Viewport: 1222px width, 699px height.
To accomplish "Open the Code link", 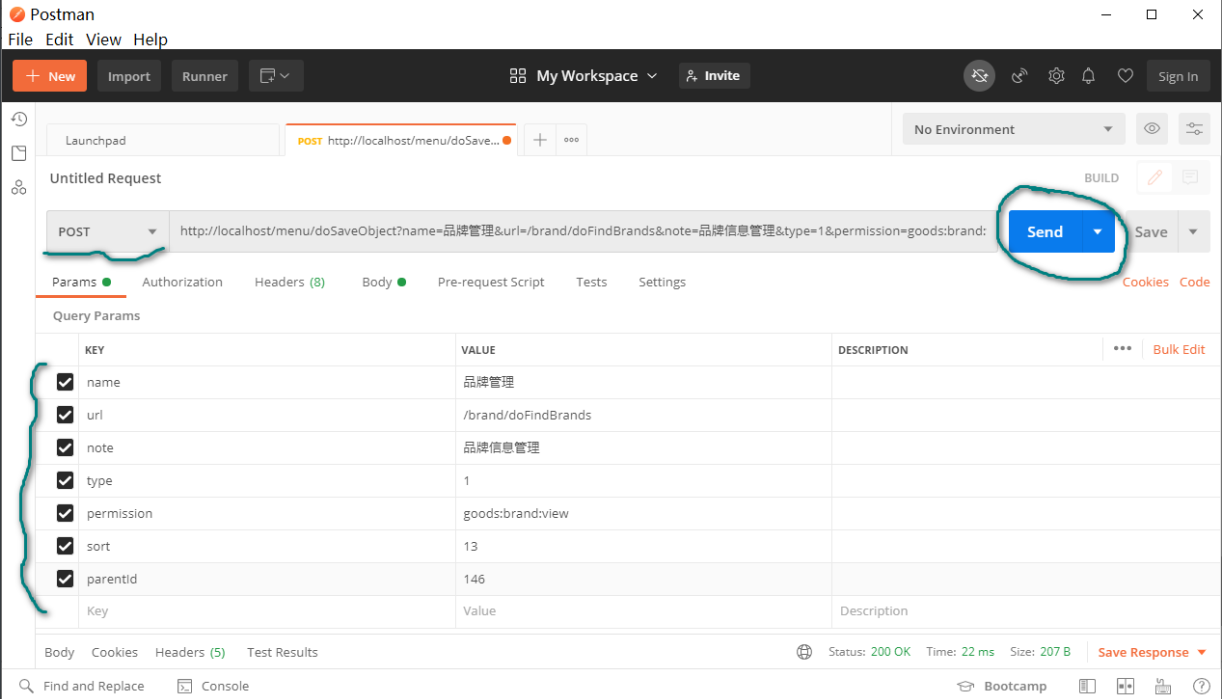I will click(x=1194, y=282).
